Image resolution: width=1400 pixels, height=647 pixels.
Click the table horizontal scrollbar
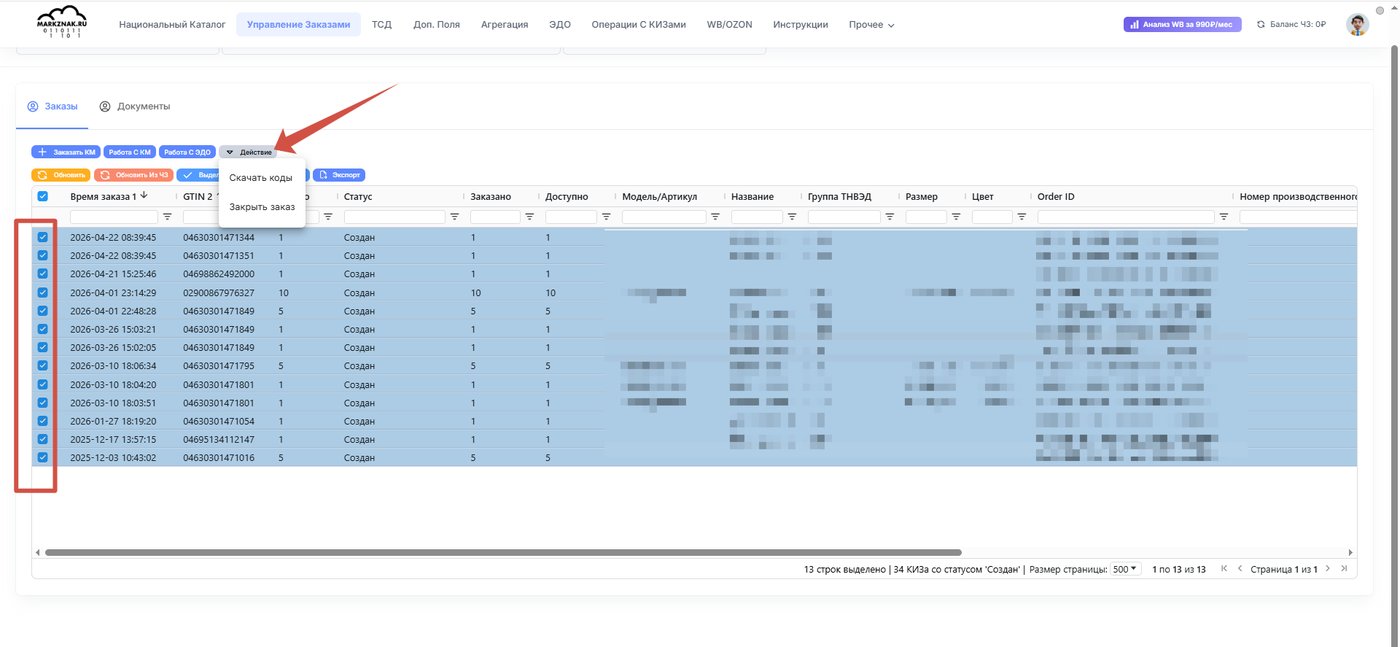point(503,552)
